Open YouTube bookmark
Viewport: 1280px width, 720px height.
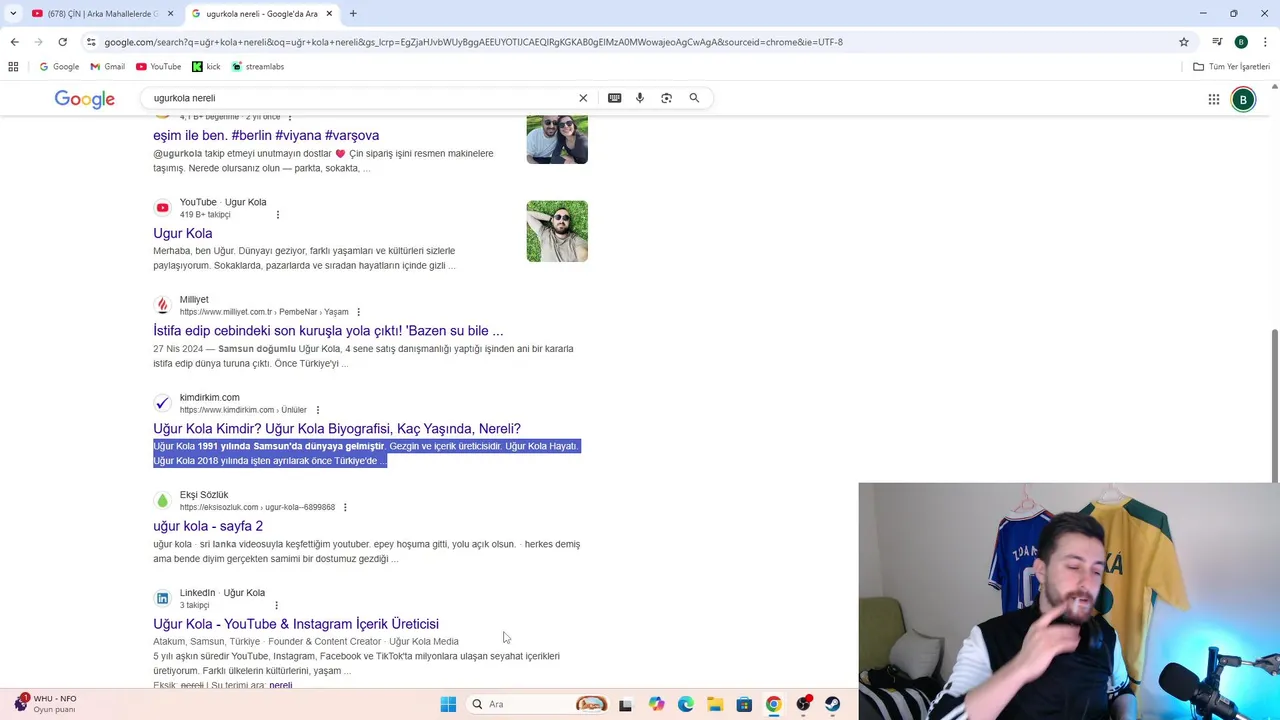(x=158, y=66)
